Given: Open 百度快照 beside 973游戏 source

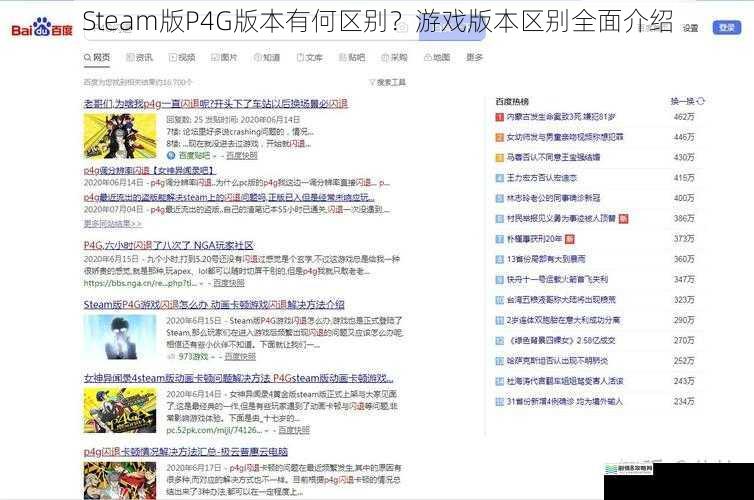Looking at the screenshot, I should 240,356.
